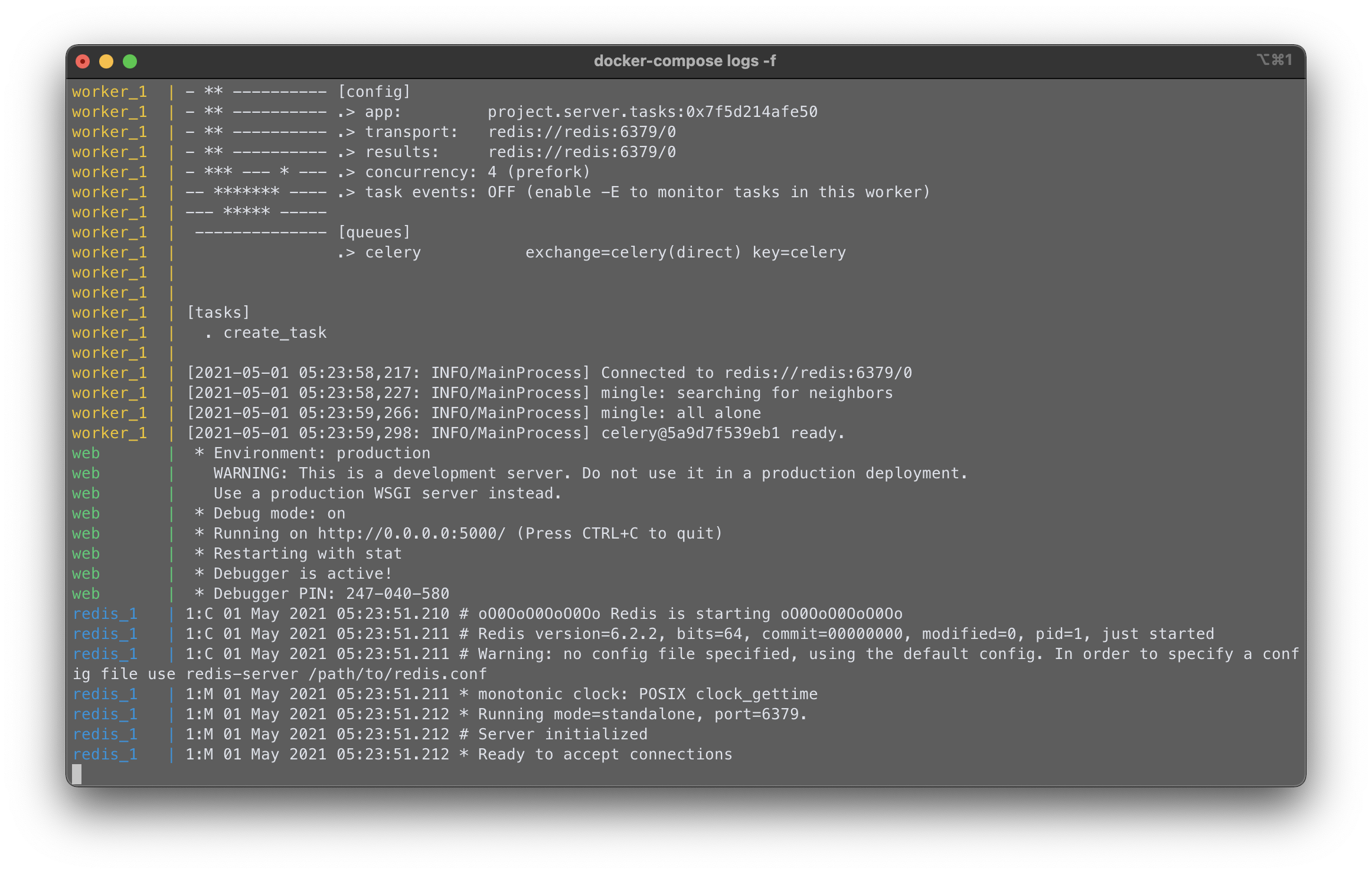The image size is (1372, 874).
Task: Click '* Debug mode: on' line
Action: point(270,514)
